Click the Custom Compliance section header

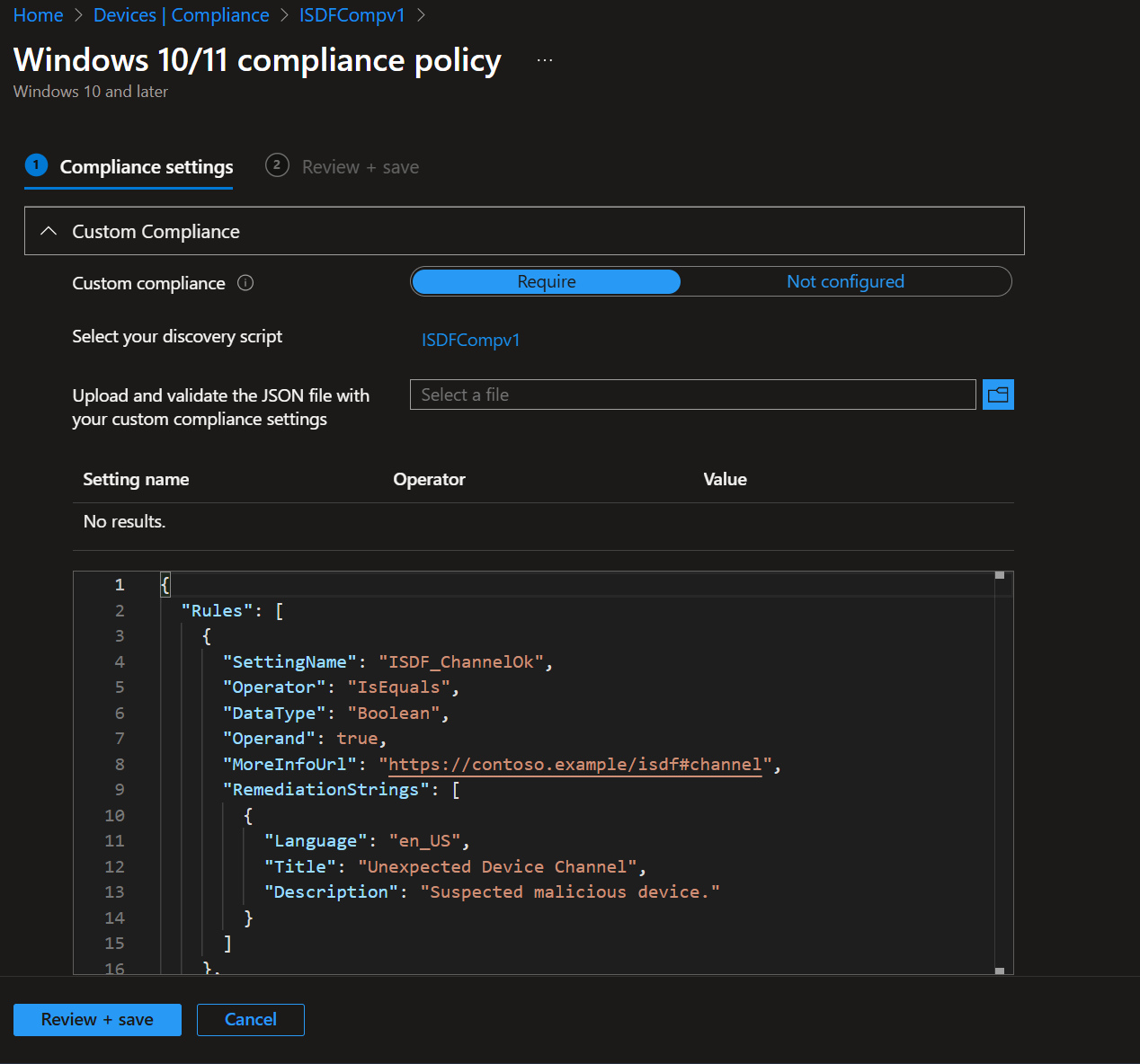point(524,231)
